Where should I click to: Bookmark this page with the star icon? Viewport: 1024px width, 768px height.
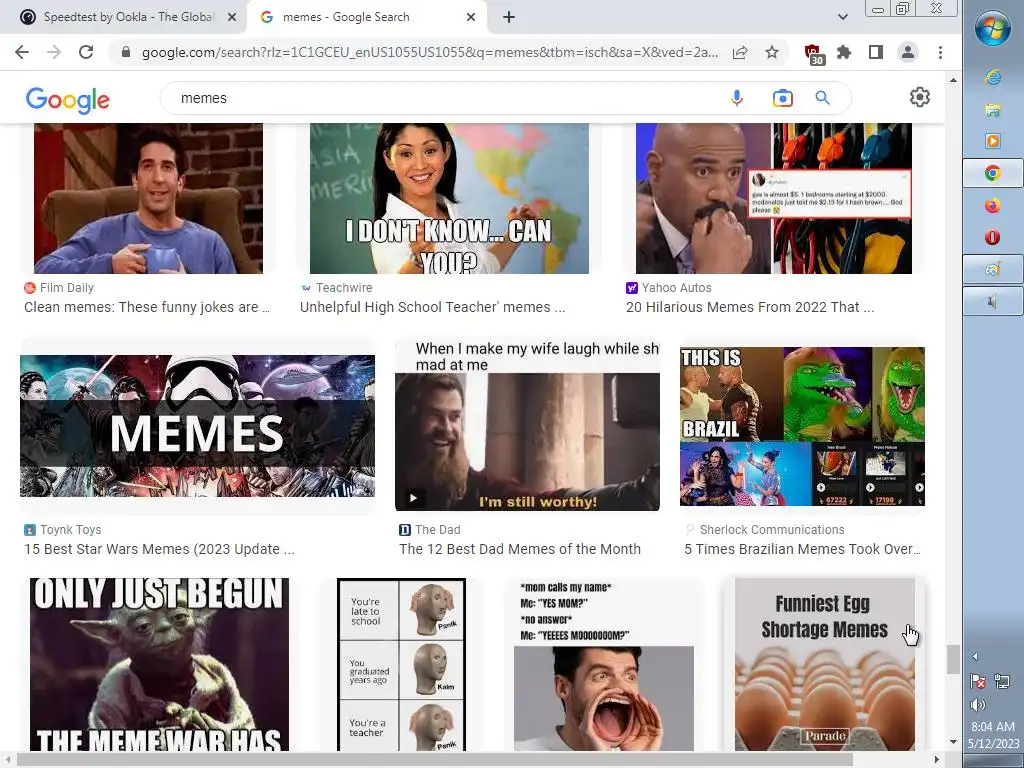click(772, 52)
